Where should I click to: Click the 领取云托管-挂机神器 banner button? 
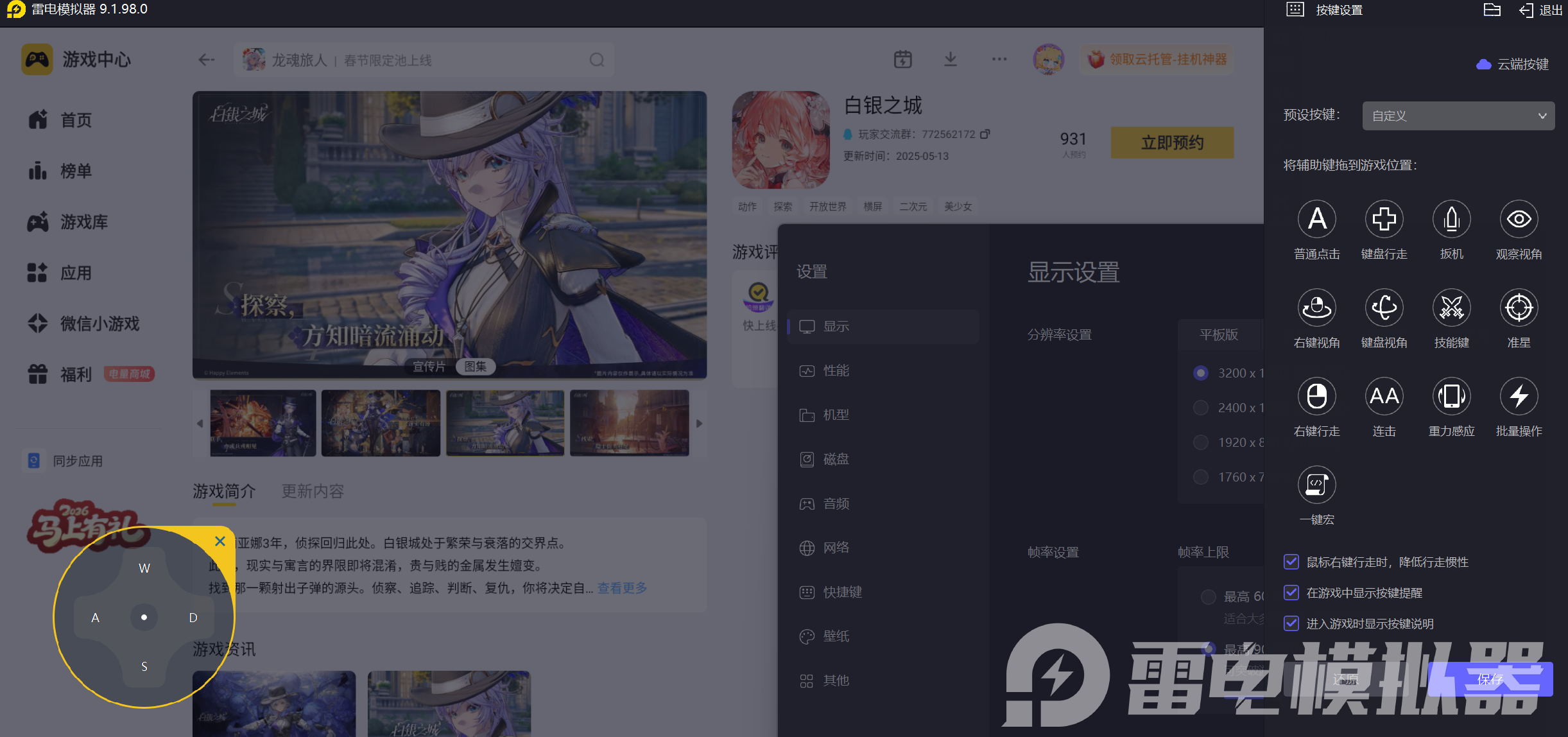pos(1157,60)
